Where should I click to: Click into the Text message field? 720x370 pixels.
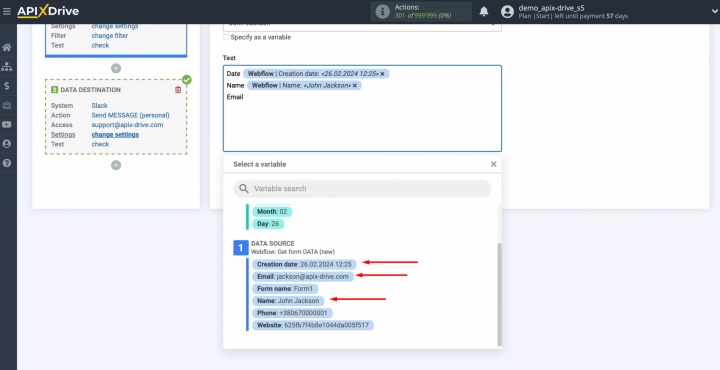point(362,108)
